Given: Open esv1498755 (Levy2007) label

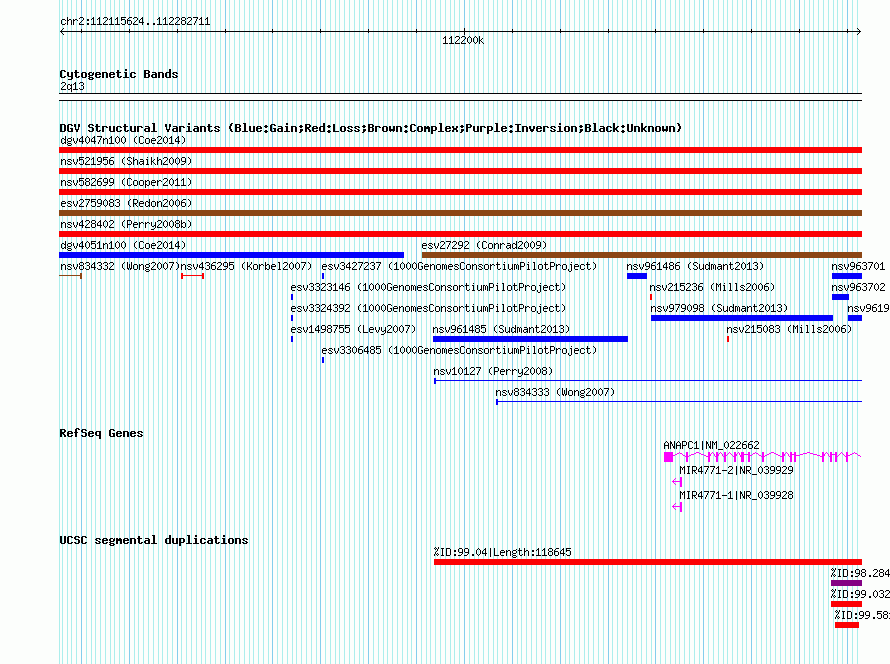Looking at the screenshot, I should click(x=353, y=329).
